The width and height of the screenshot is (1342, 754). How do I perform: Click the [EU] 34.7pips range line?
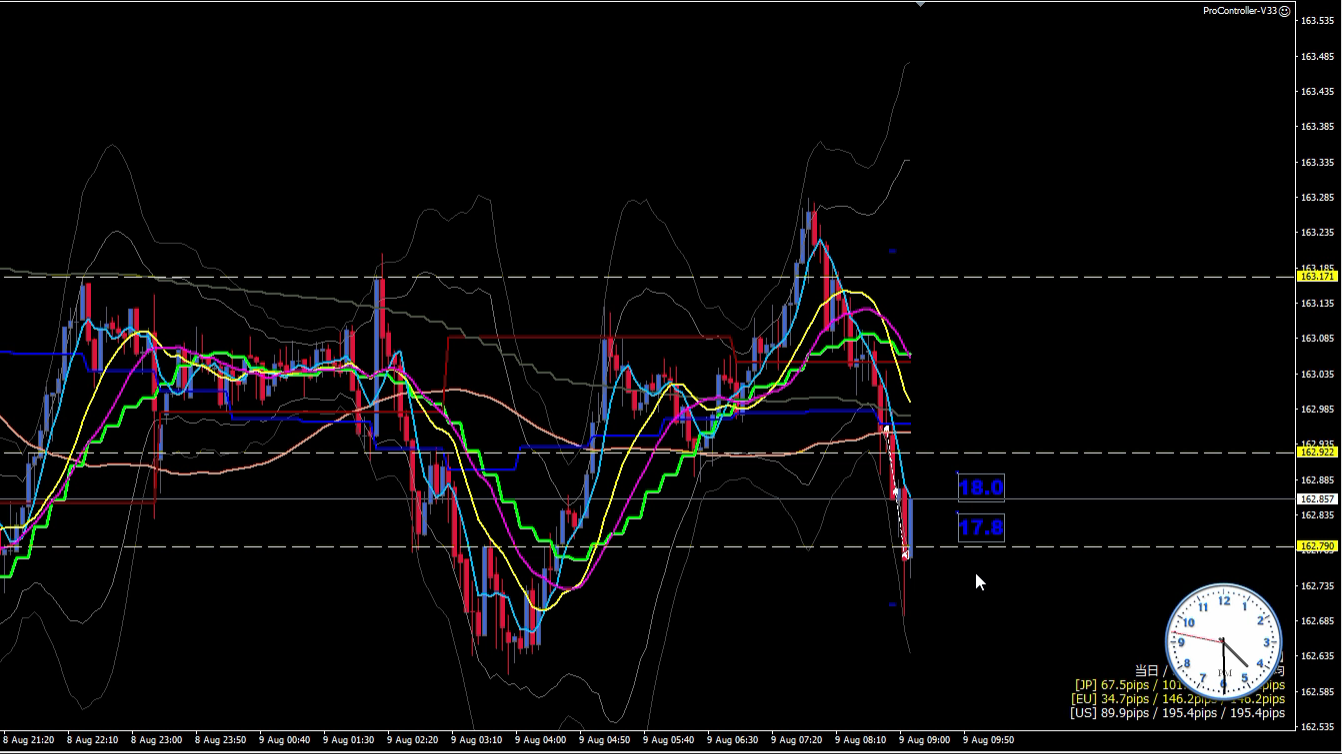click(x=1178, y=699)
